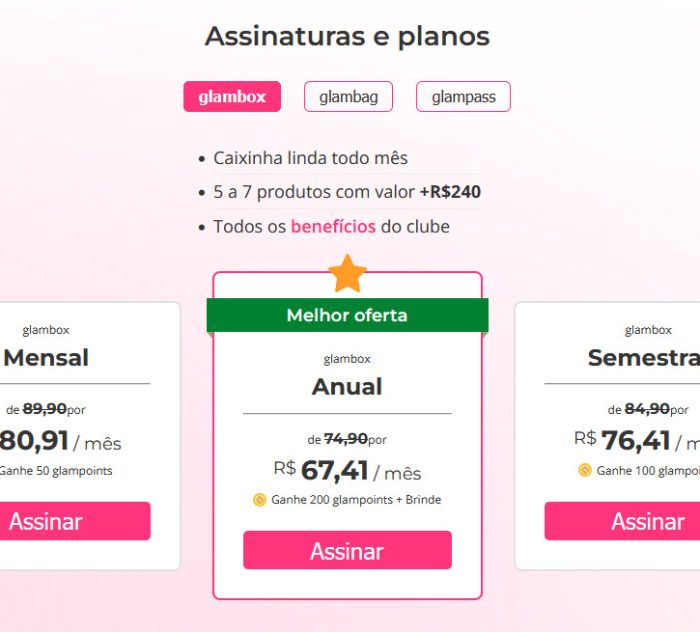Click the Assinaturas e planos heading

[347, 36]
